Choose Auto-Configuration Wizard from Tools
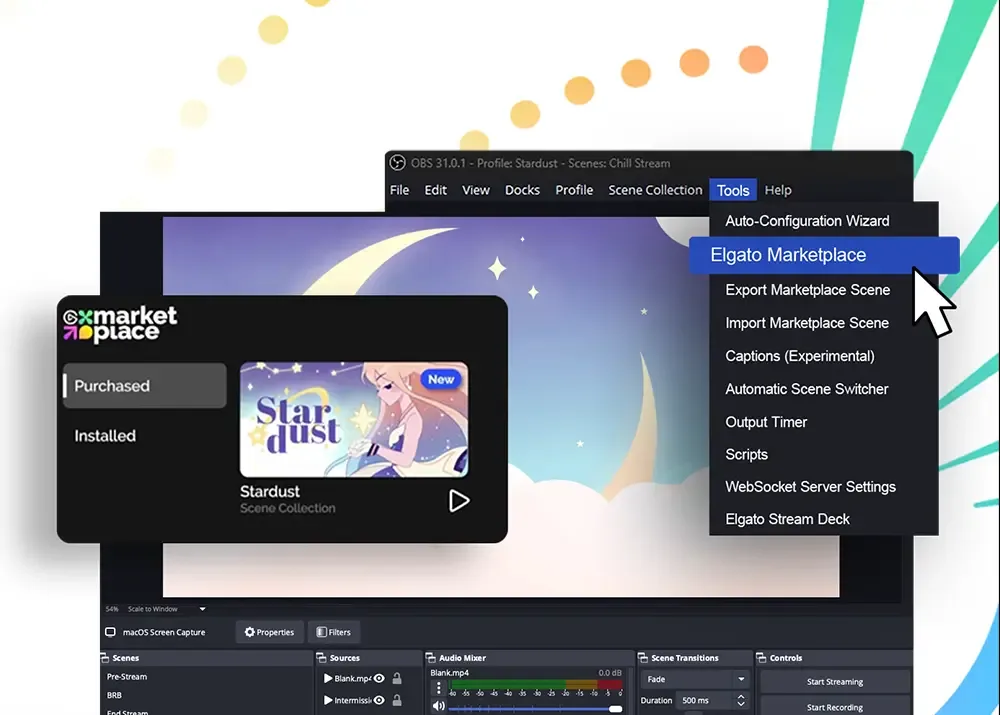This screenshot has width=1000, height=715. (807, 221)
